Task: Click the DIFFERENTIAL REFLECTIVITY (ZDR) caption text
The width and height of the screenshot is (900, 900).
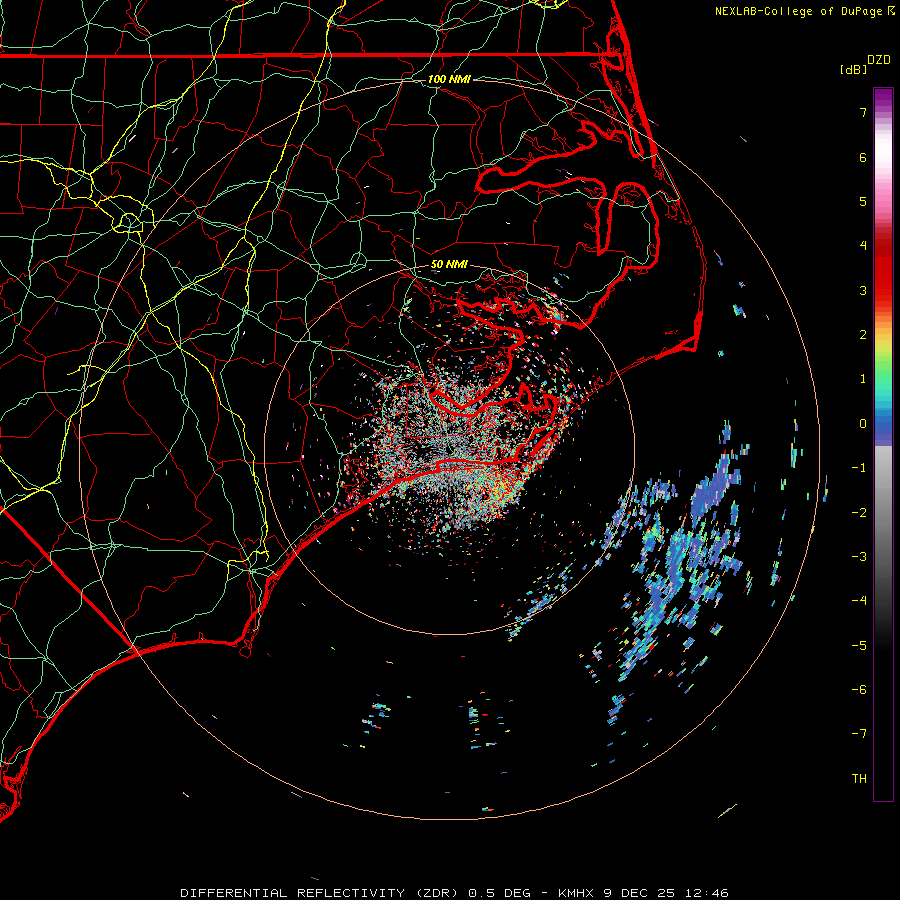Action: 319,893
